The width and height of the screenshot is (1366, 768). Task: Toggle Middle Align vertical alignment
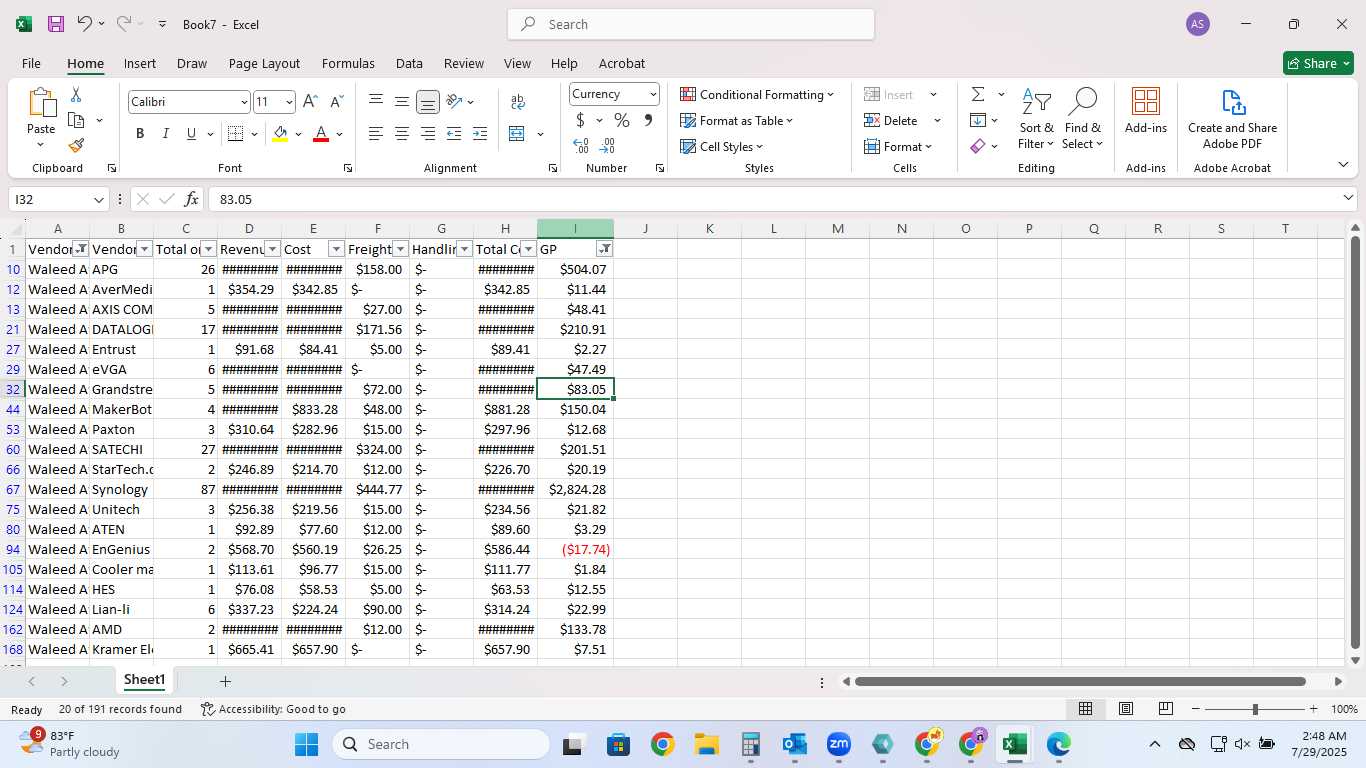pyautogui.click(x=402, y=101)
